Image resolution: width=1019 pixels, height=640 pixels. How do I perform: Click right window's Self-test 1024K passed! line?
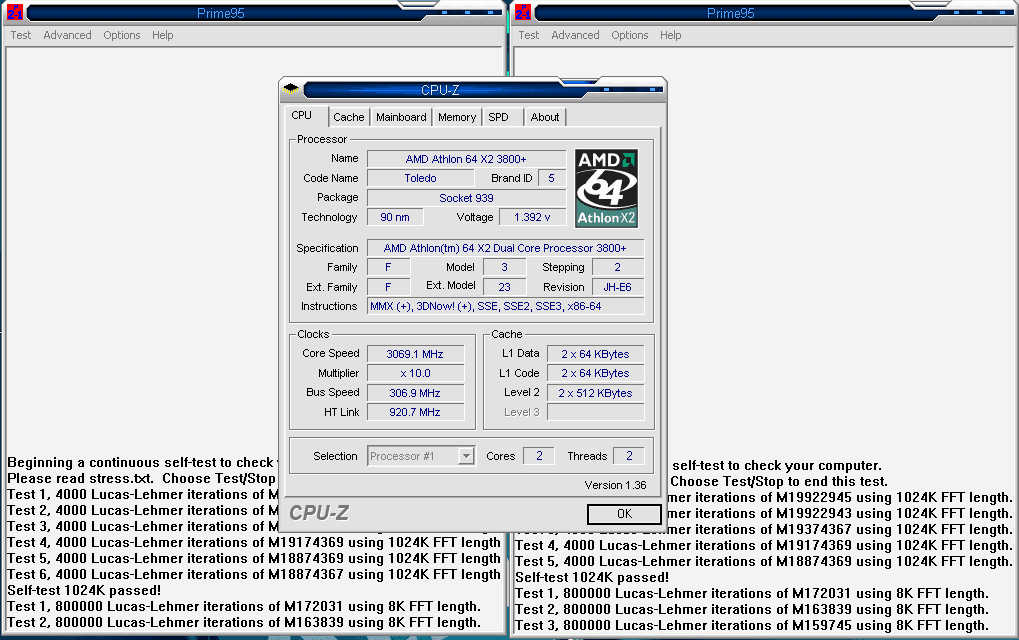[592, 578]
